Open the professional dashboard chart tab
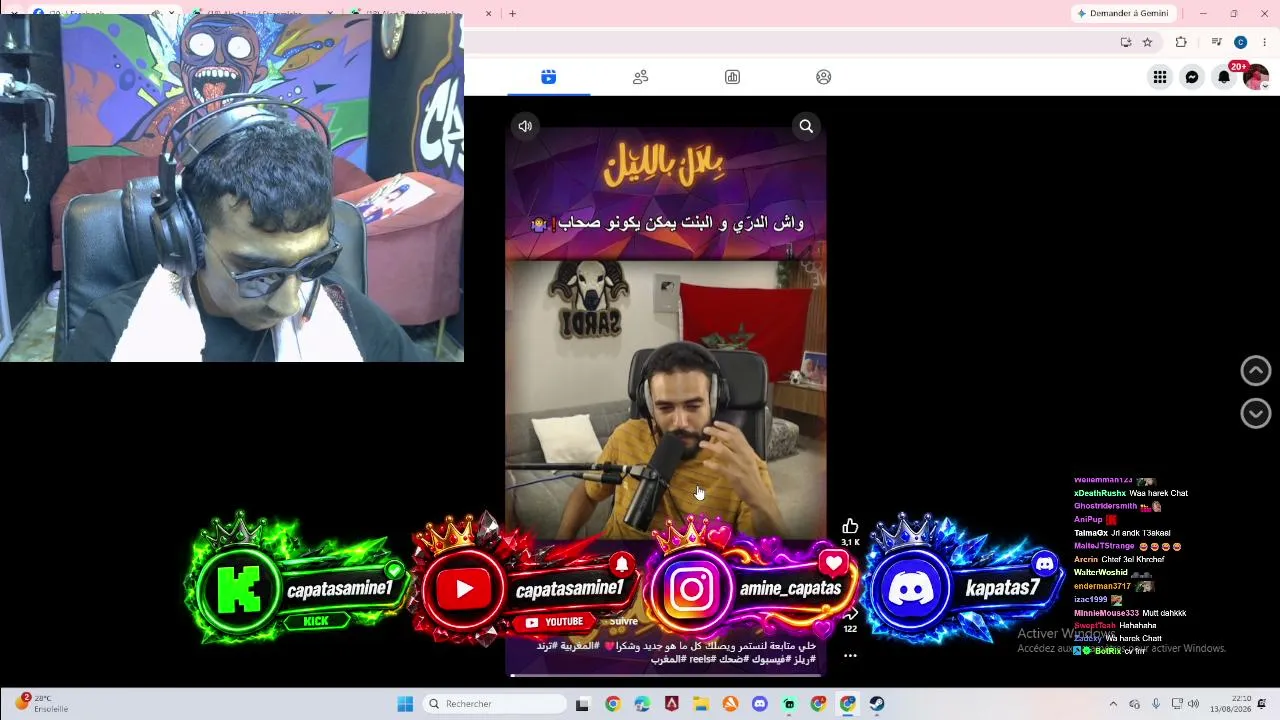The image size is (1280, 720). pyautogui.click(x=732, y=77)
